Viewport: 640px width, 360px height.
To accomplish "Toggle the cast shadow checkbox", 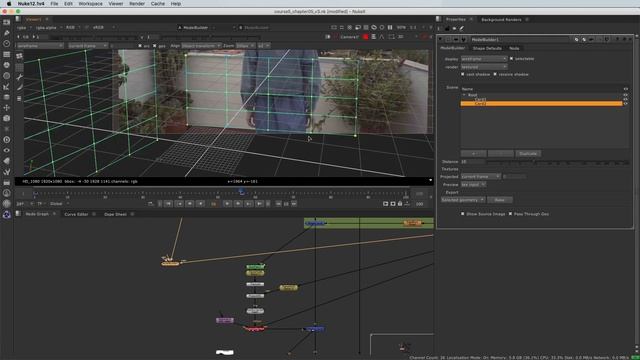I will [462, 74].
